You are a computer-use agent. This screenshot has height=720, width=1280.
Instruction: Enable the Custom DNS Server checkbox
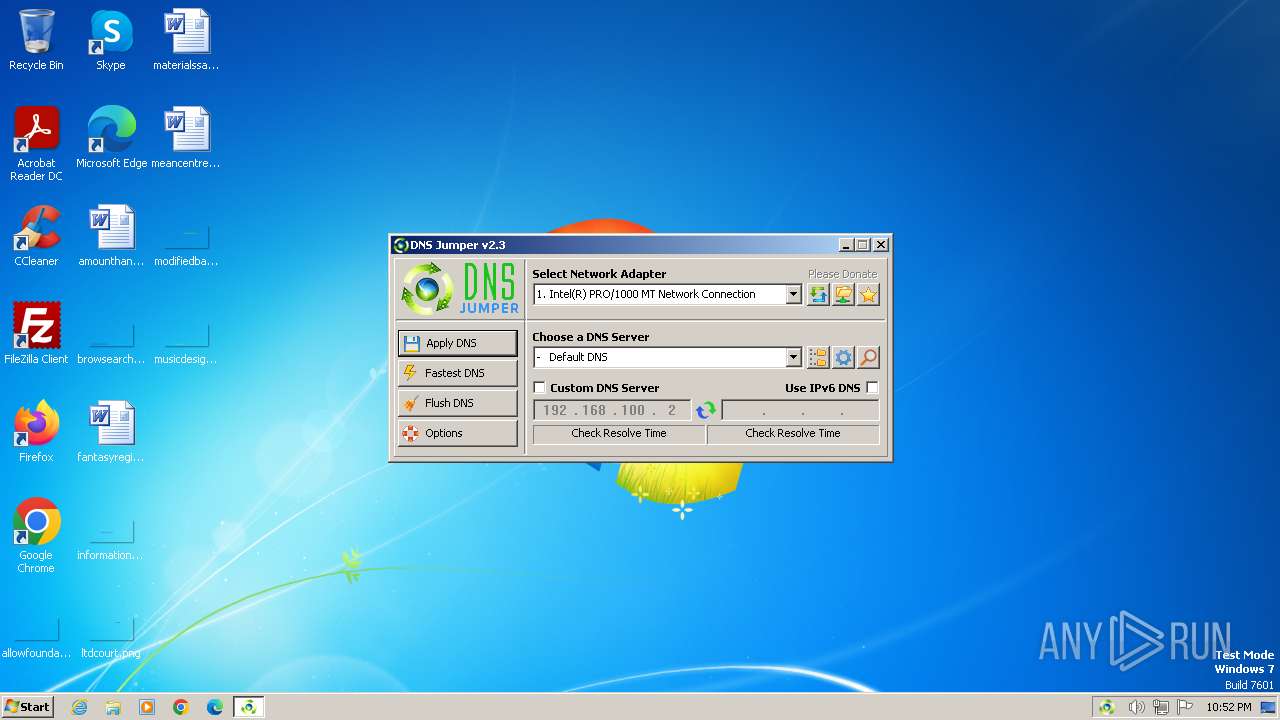[540, 388]
